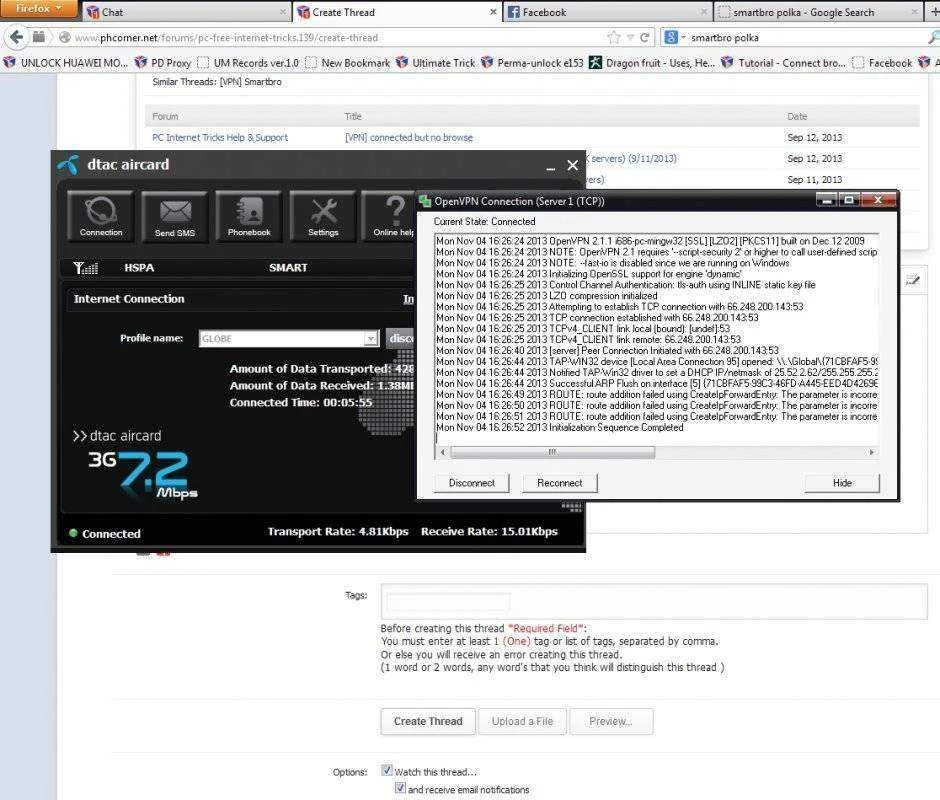Open Send SMS in dtac aircard
Screen dimensions: 940x800
click(x=174, y=216)
